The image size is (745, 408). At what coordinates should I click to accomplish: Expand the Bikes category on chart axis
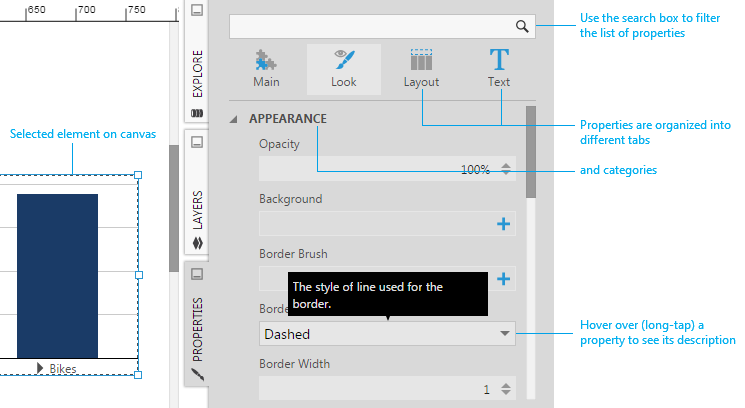40,368
